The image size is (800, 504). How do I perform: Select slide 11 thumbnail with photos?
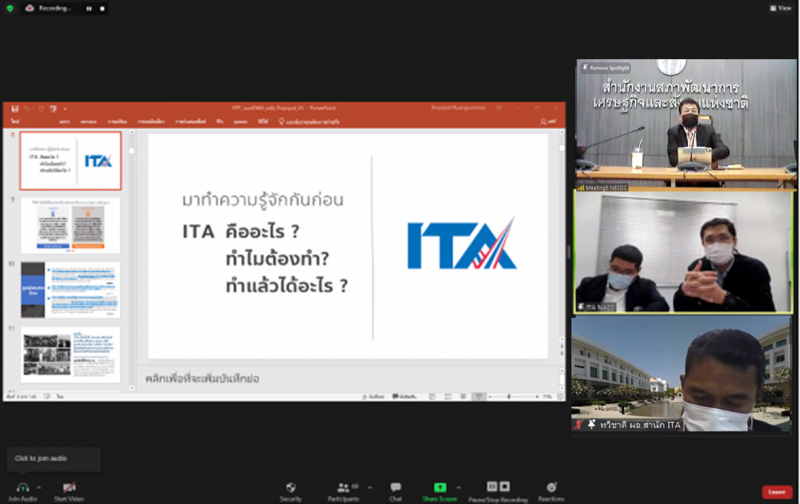pyautogui.click(x=70, y=355)
